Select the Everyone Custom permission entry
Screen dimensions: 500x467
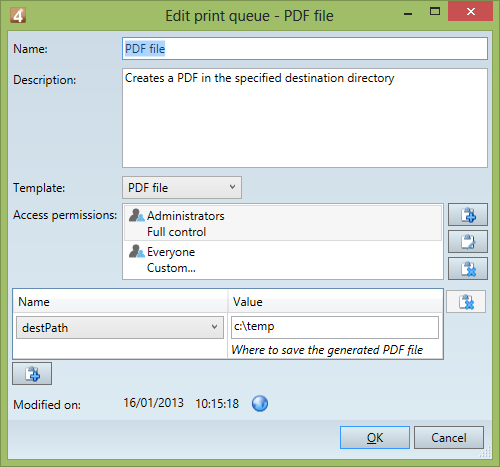tap(283, 260)
